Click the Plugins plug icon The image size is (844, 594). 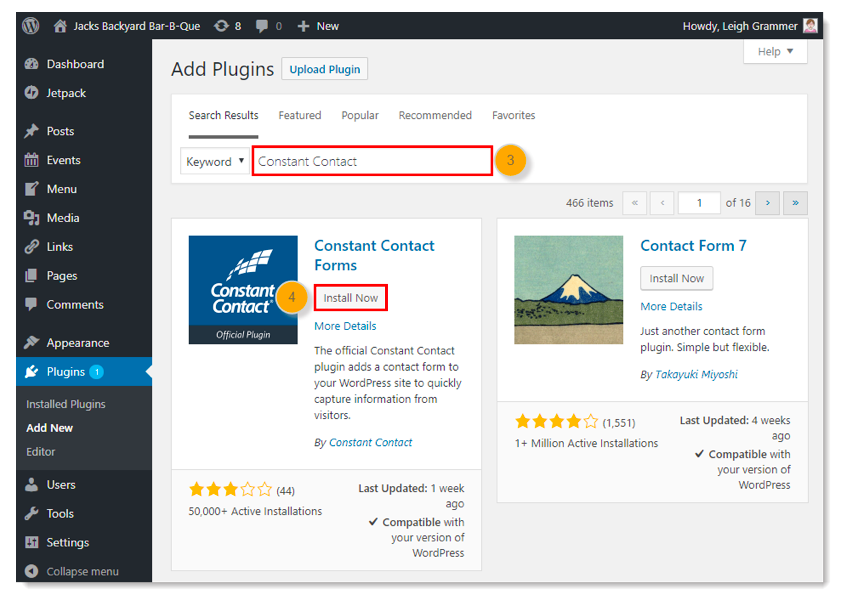31,371
